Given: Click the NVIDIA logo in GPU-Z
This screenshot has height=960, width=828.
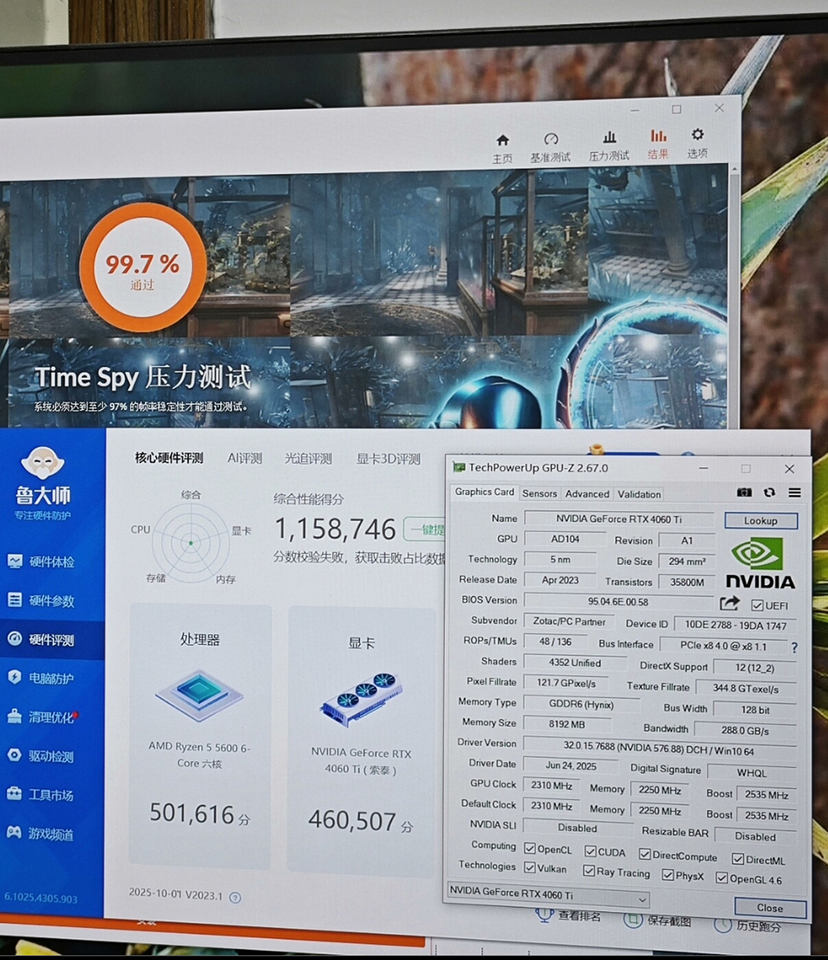Looking at the screenshot, I should click(760, 563).
